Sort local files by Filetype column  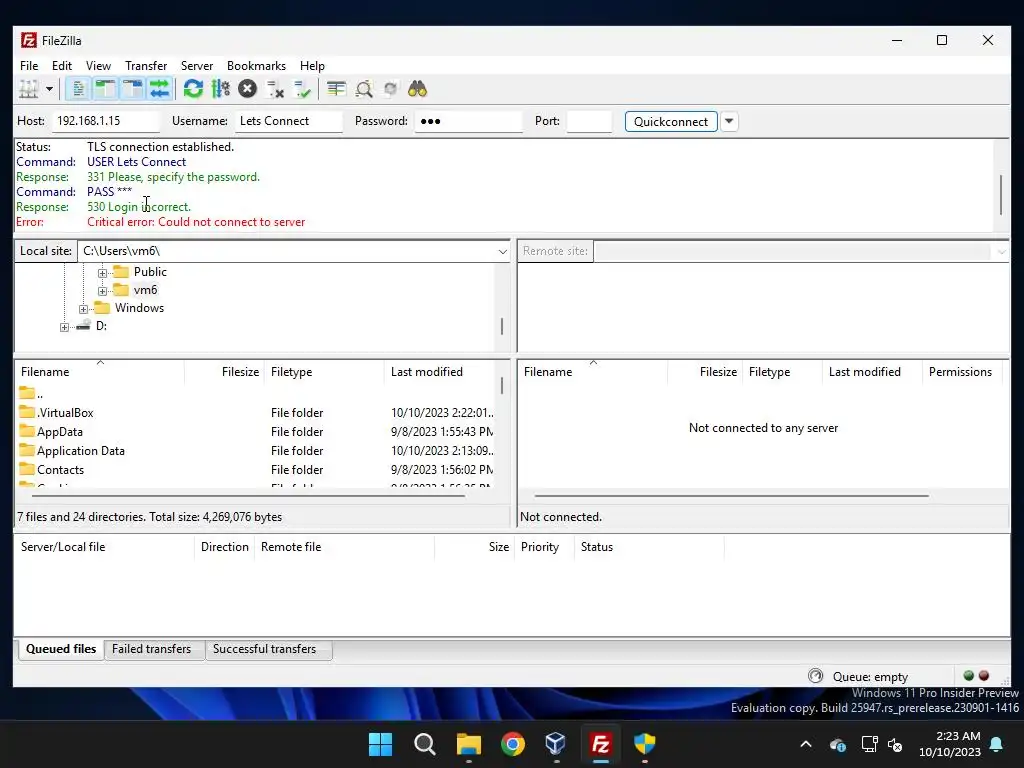(x=324, y=372)
